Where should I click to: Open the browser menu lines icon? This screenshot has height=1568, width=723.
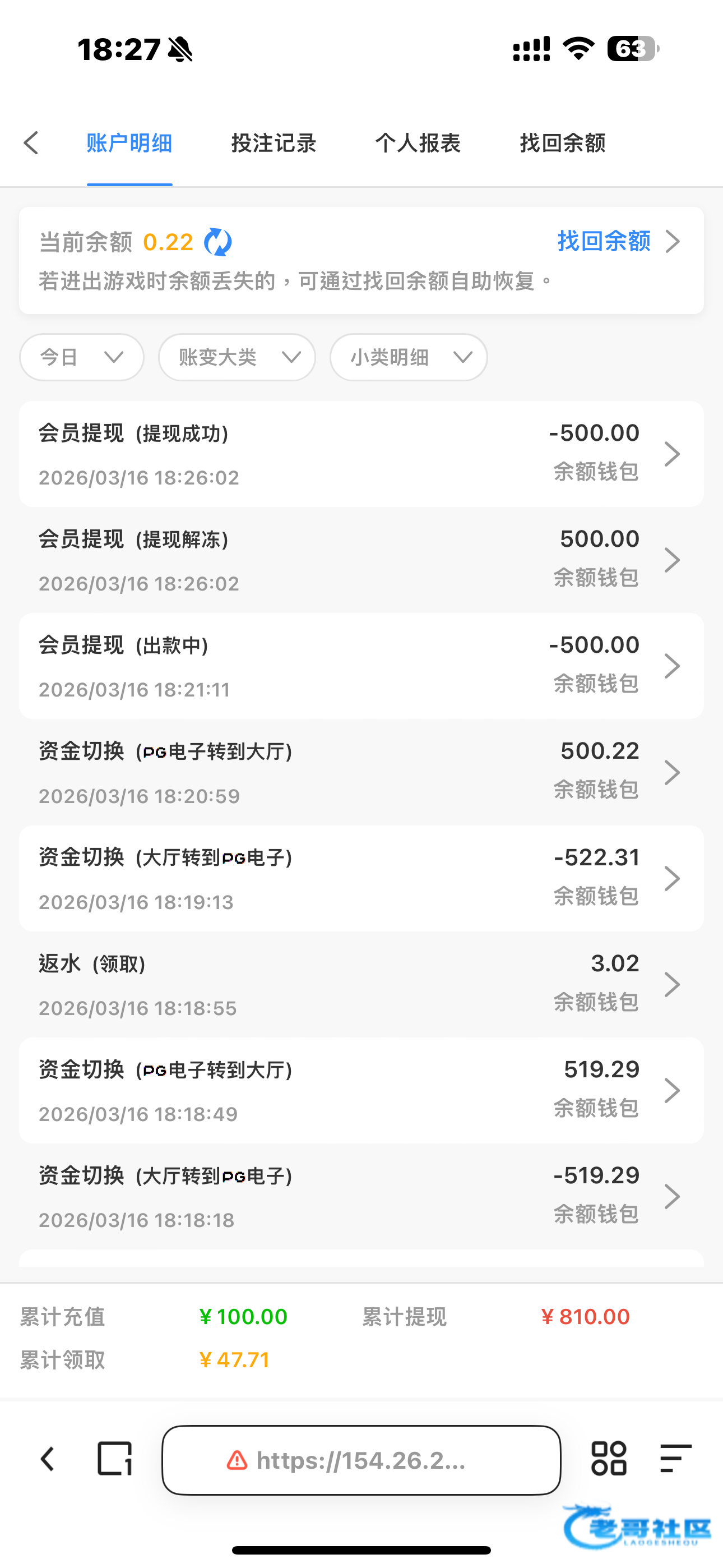675,1459
